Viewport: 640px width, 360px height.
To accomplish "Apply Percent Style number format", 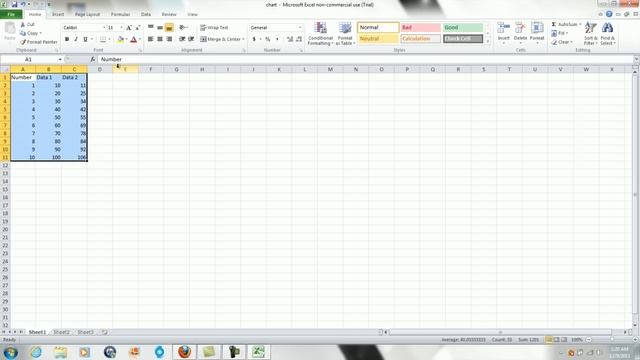I will click(268, 39).
